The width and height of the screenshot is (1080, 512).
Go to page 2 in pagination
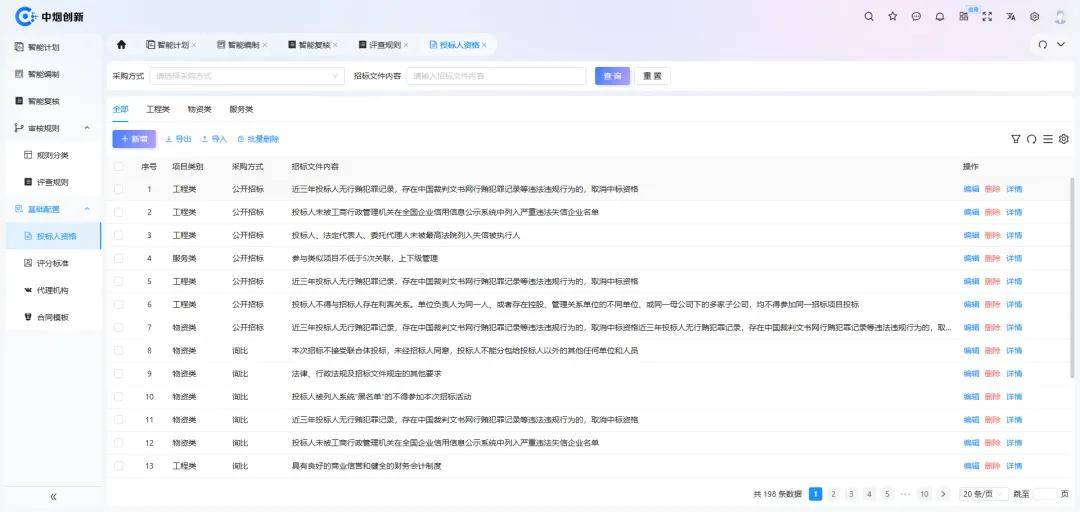(833, 494)
